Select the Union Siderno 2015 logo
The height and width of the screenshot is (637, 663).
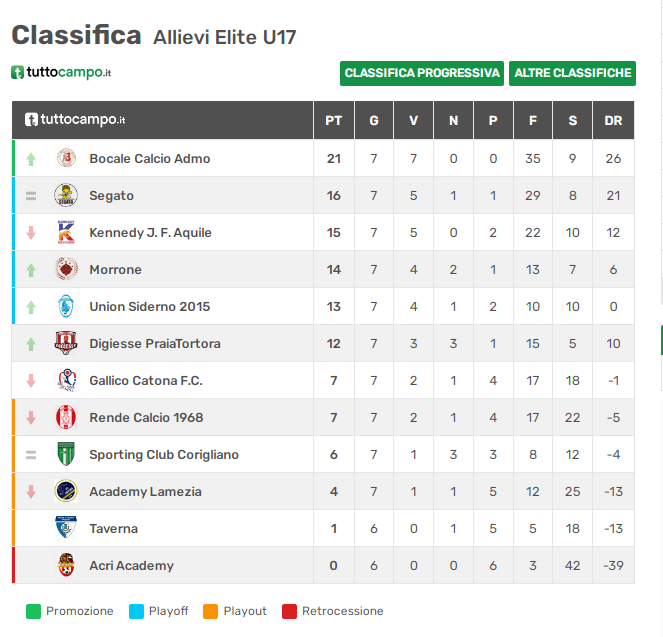[66, 306]
